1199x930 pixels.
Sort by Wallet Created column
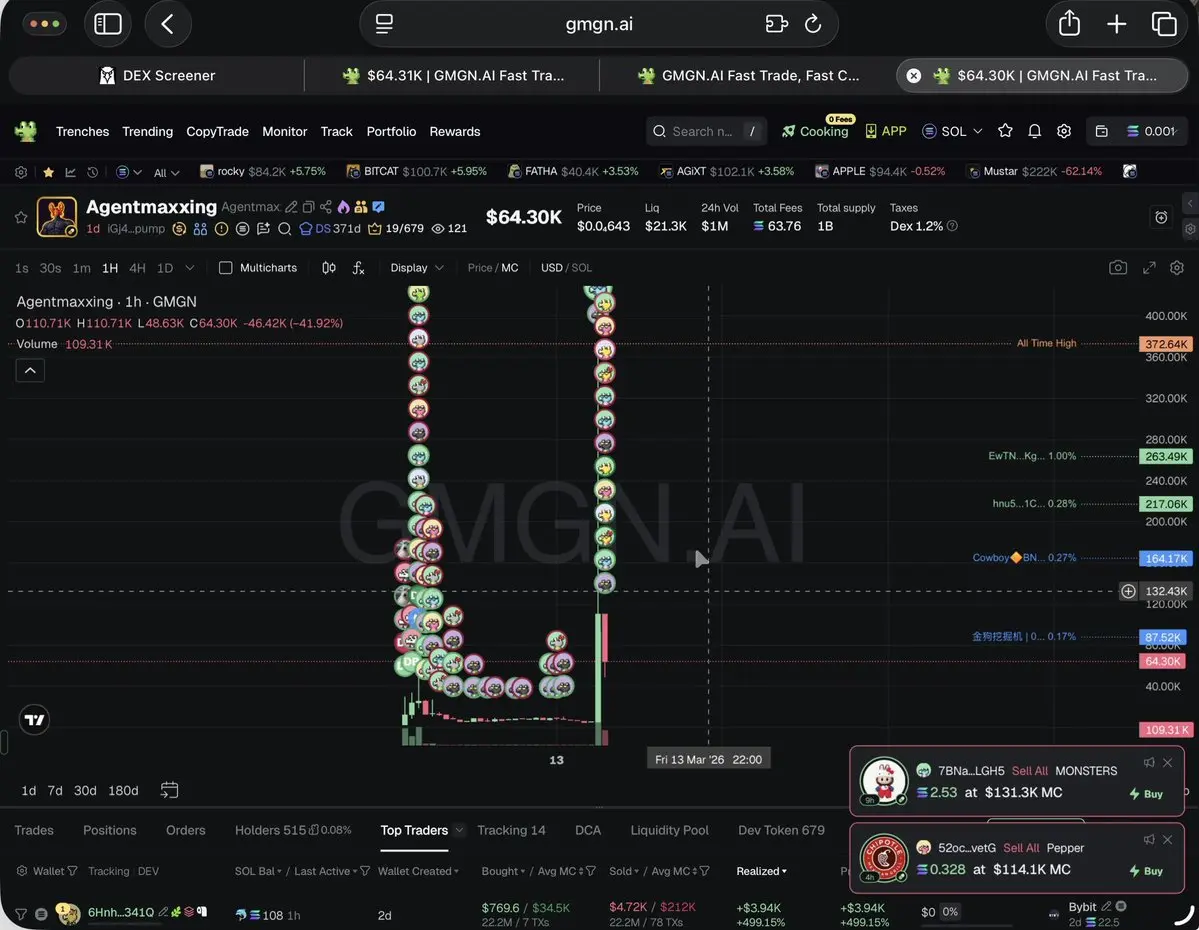[x=418, y=871]
